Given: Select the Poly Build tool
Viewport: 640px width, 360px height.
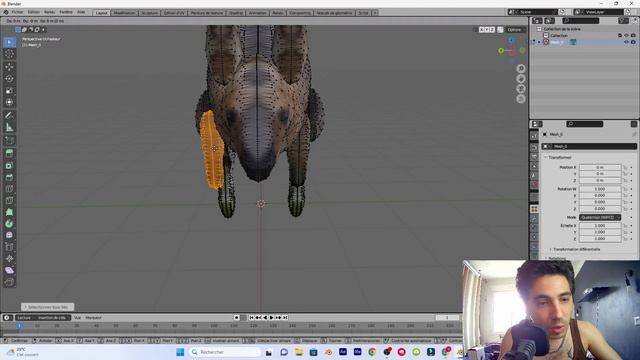Looking at the screenshot, I should 9,212.
